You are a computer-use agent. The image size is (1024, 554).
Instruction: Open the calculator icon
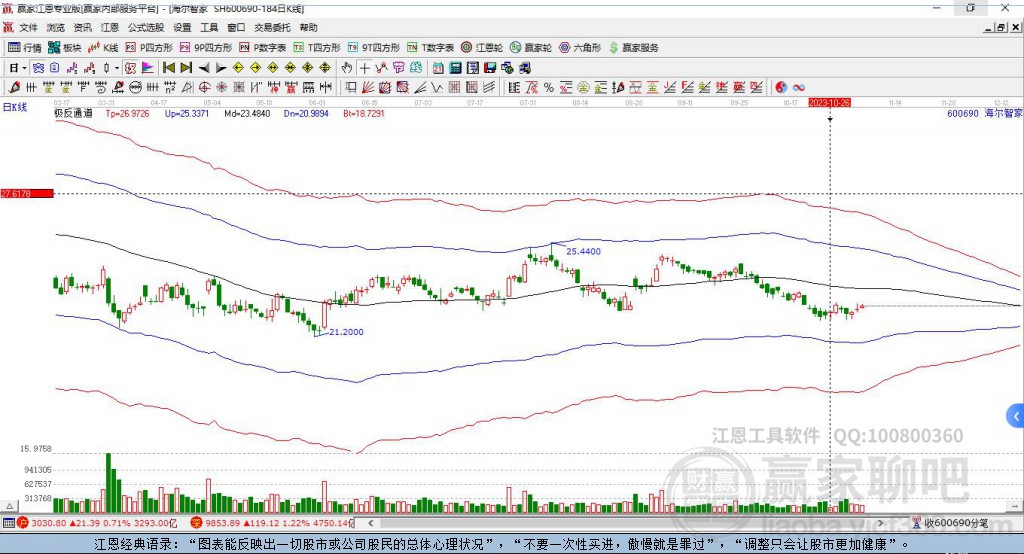(x=455, y=68)
